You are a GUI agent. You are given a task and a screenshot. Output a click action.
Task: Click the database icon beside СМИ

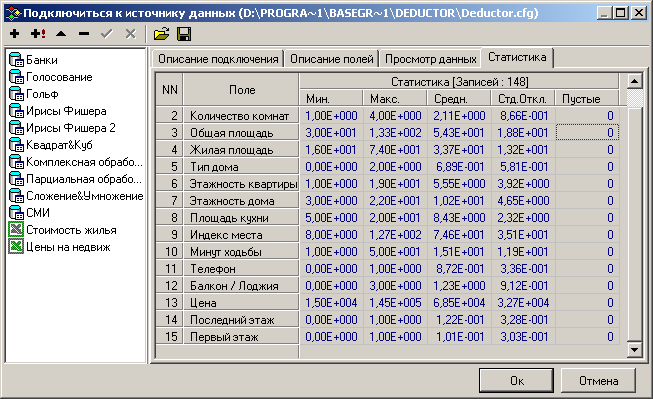point(16,213)
